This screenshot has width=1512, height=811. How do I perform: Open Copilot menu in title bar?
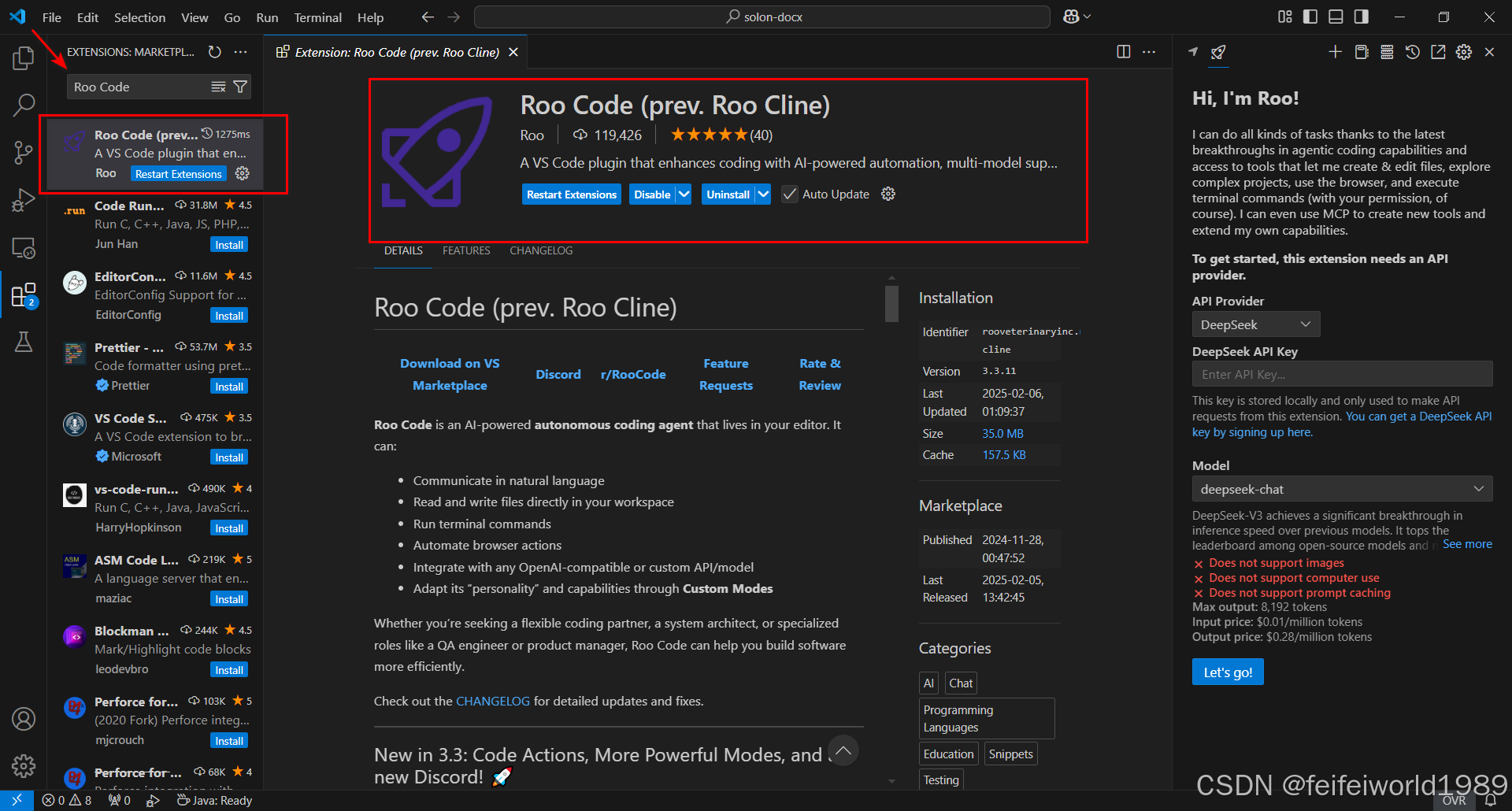(x=1077, y=17)
